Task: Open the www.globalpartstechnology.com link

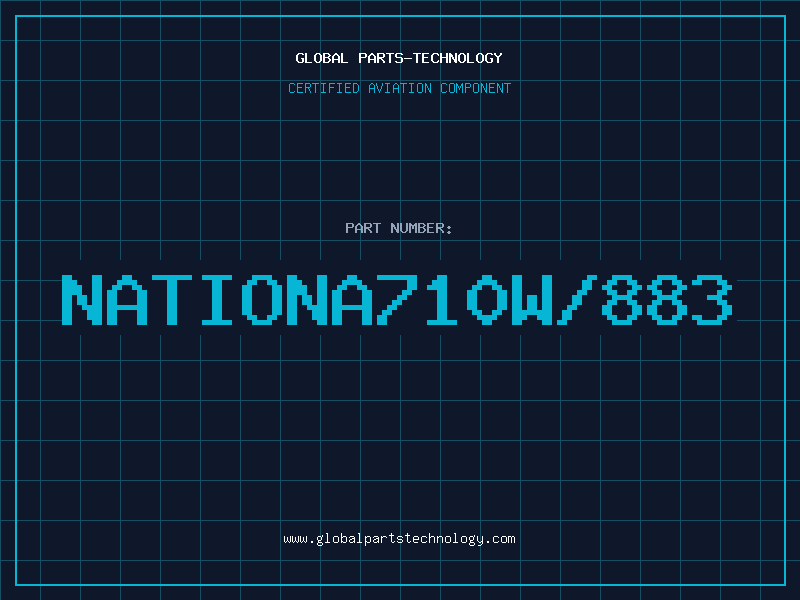Action: click(x=399, y=539)
